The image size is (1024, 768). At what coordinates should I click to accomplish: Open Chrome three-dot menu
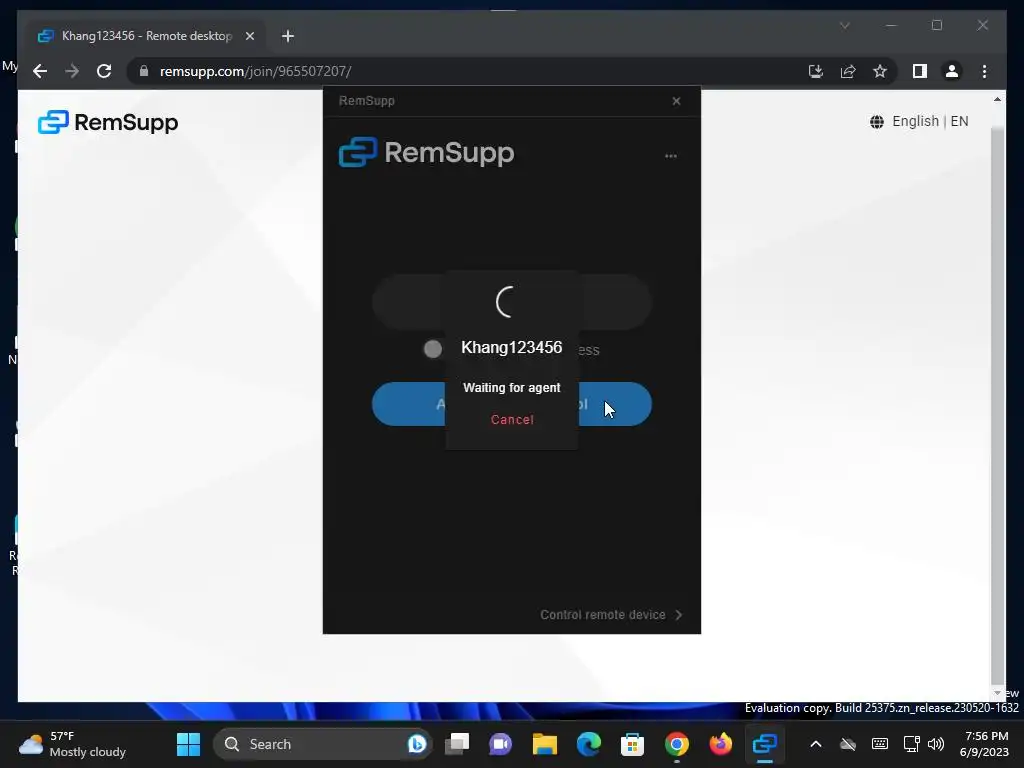pyautogui.click(x=984, y=71)
